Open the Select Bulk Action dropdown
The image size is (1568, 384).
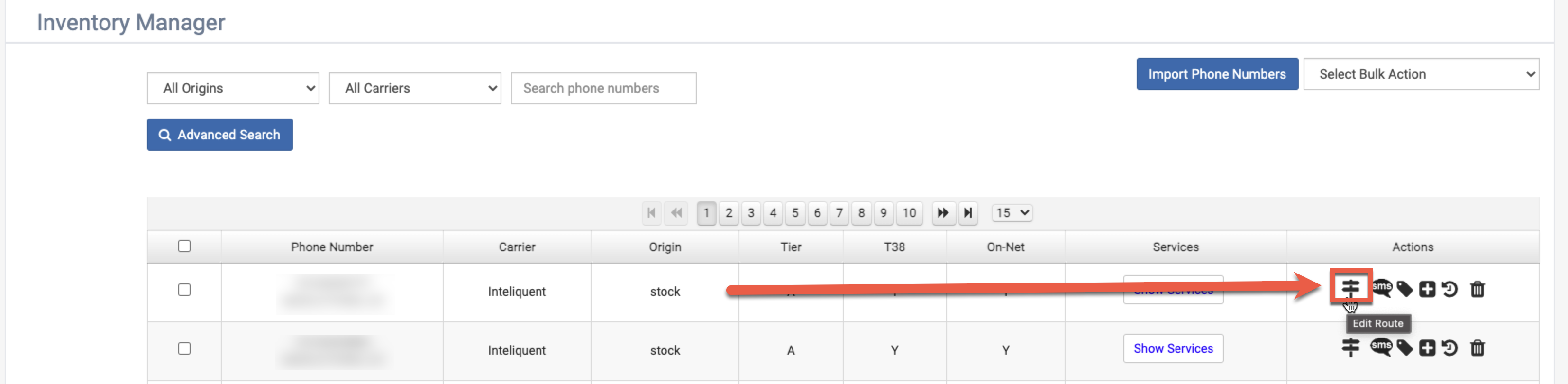[1420, 74]
